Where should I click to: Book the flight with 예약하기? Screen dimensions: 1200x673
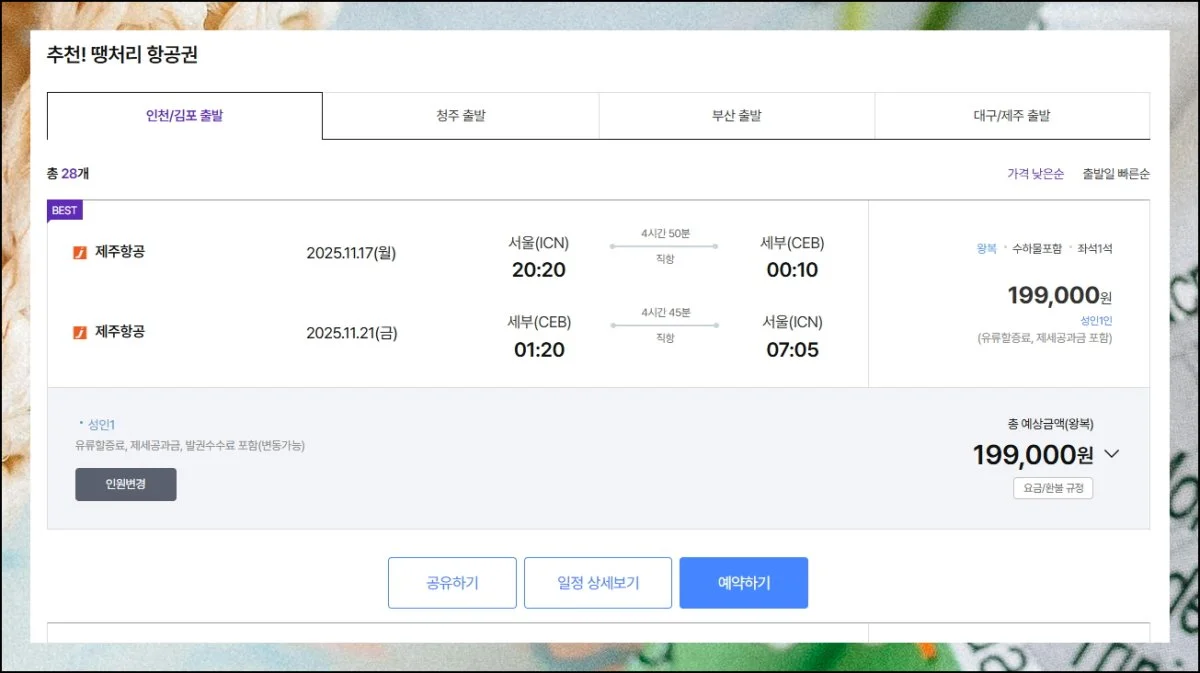[744, 583]
